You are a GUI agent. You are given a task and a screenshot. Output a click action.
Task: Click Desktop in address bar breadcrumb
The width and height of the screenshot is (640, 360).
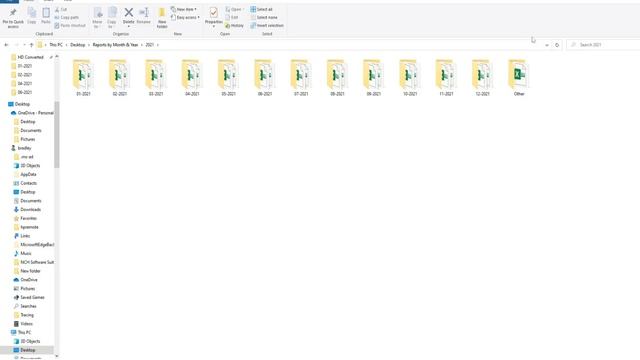click(x=78, y=45)
